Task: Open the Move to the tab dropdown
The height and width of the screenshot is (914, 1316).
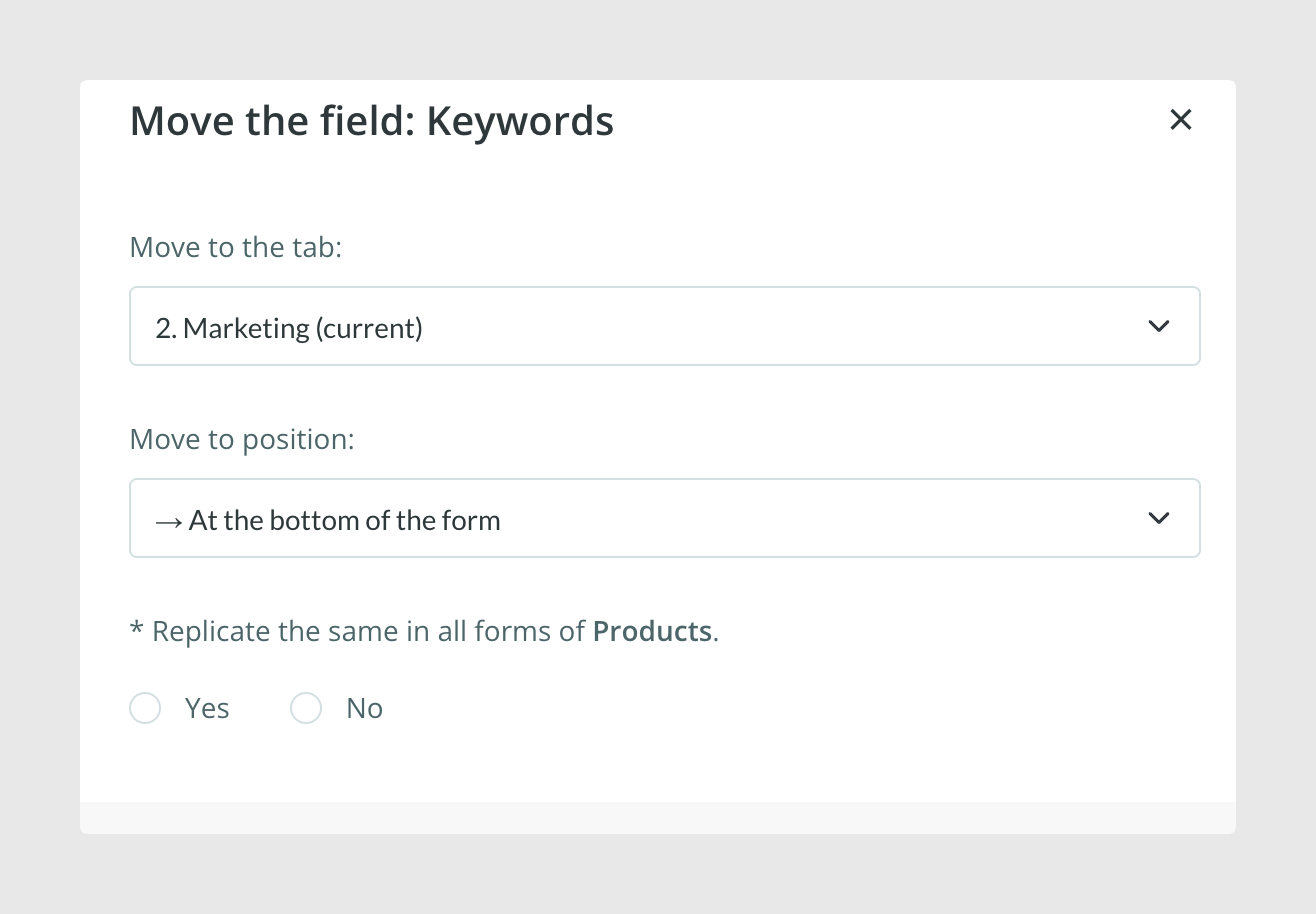Action: [665, 326]
